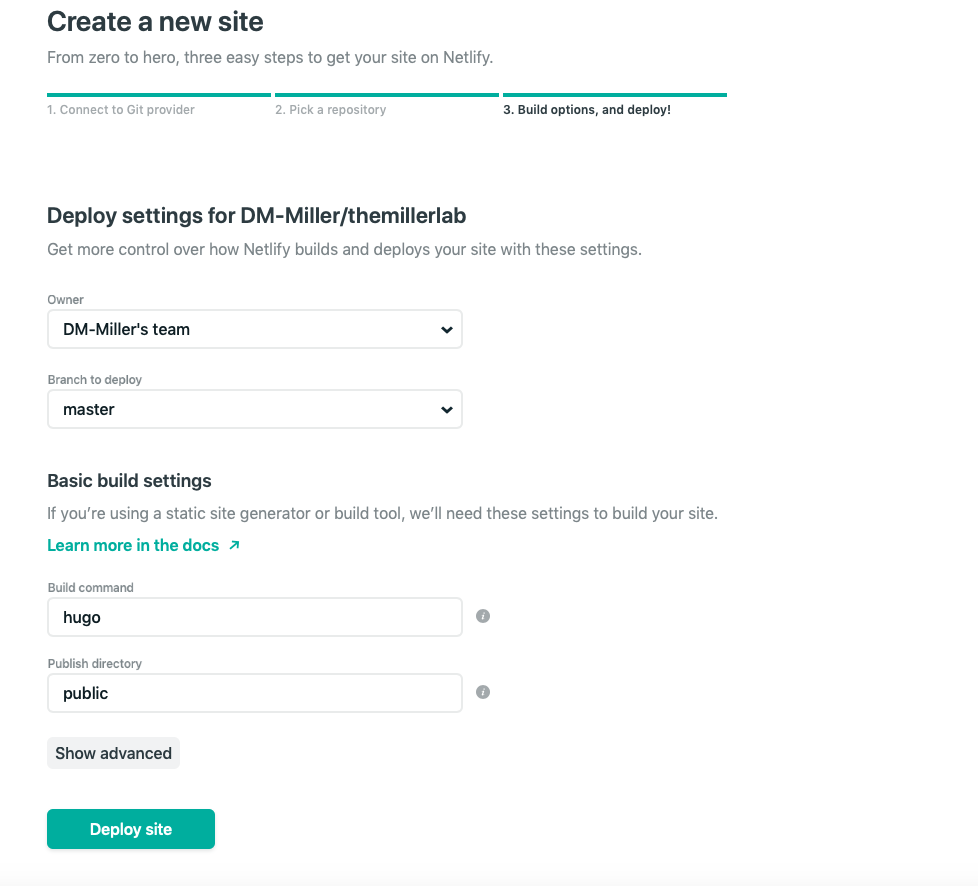
Task: Click the chevron arrow in the Owner selector
Action: [x=447, y=329]
